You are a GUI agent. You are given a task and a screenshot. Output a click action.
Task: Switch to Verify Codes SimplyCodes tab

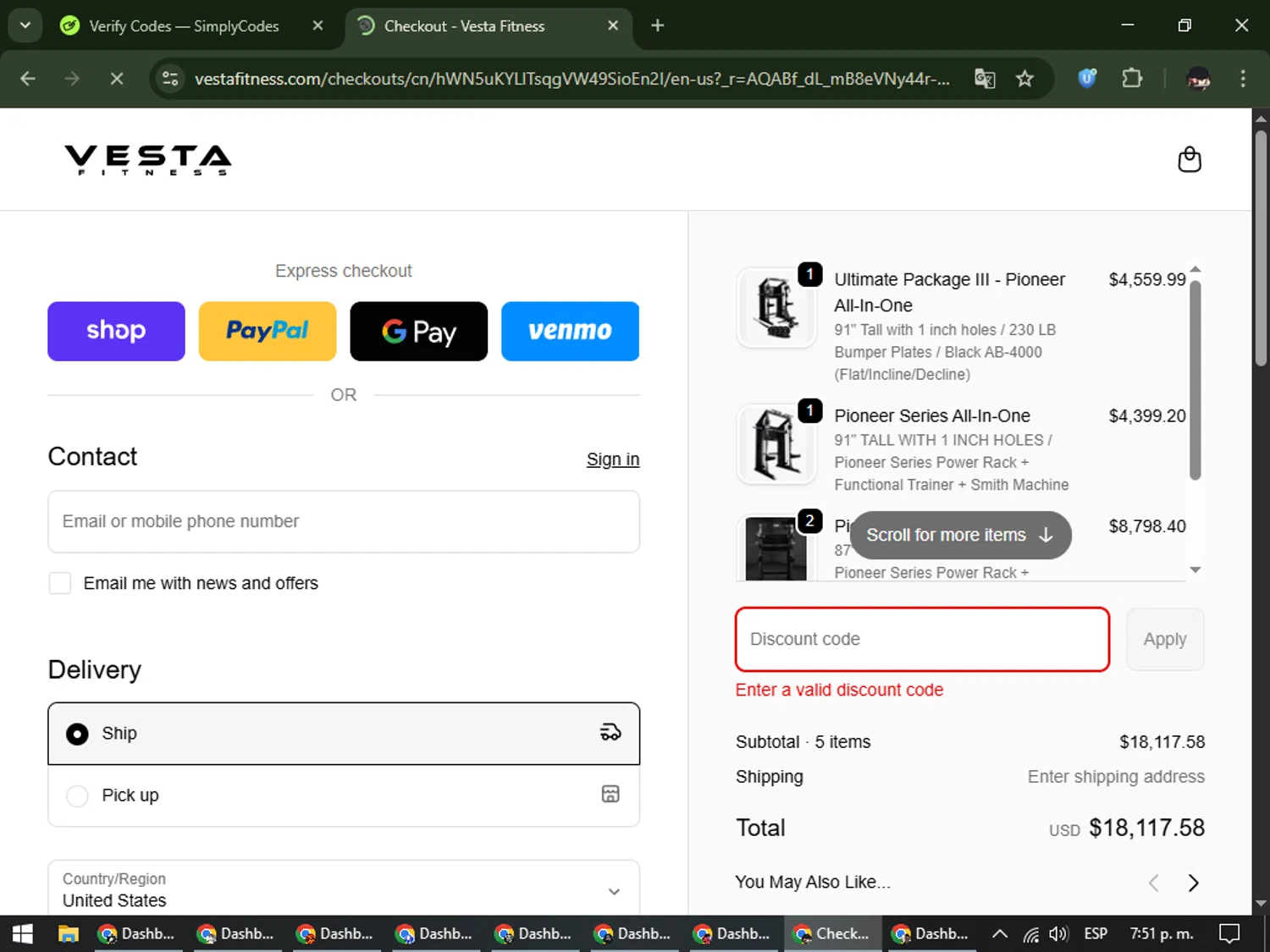tap(183, 25)
